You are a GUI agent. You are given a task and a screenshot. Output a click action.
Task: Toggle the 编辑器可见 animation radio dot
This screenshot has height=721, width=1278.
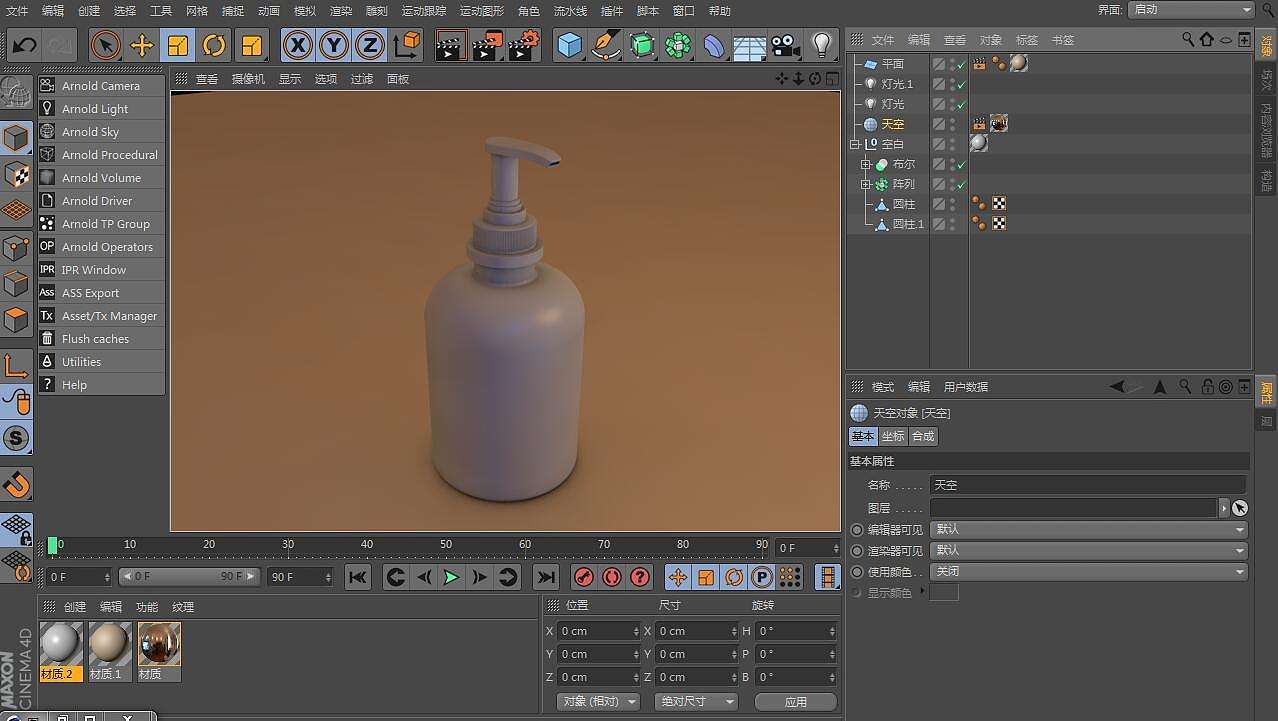coord(857,530)
